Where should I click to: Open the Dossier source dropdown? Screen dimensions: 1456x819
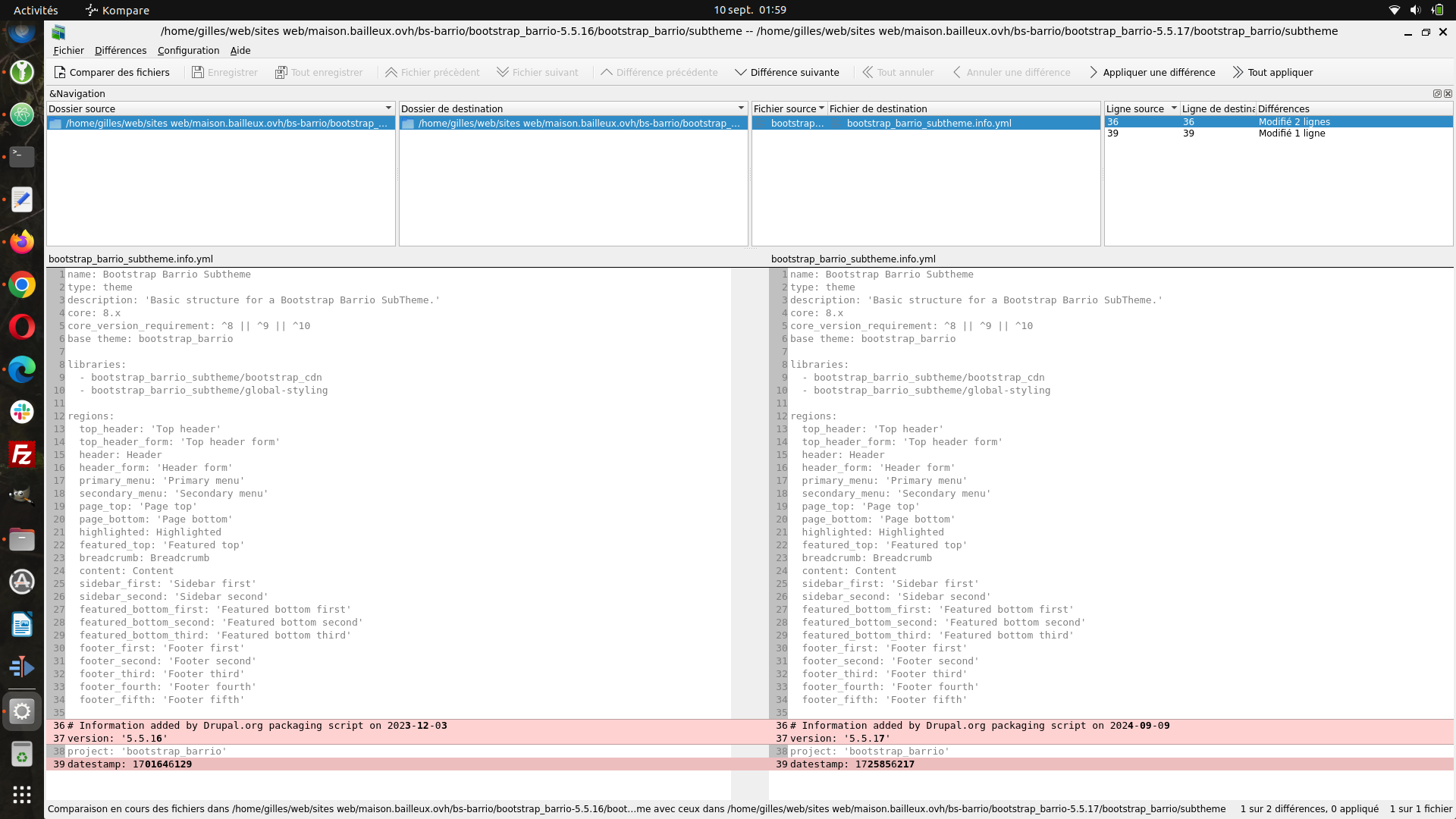[x=388, y=108]
